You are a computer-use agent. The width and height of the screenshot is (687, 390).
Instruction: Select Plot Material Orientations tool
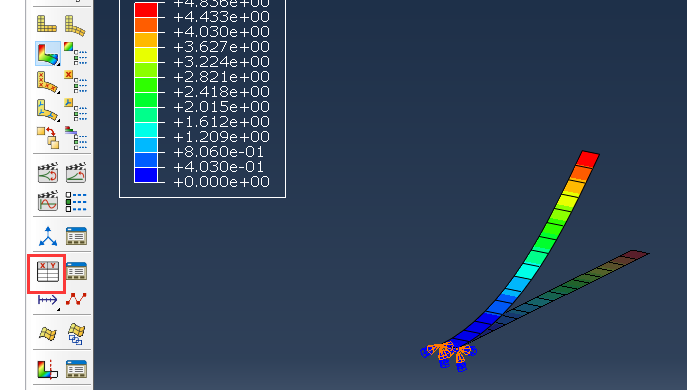tap(47, 110)
